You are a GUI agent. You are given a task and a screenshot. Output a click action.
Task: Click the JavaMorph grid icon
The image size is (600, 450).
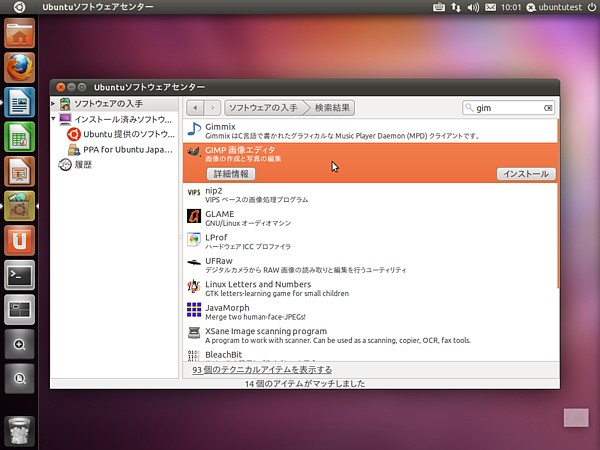point(194,310)
